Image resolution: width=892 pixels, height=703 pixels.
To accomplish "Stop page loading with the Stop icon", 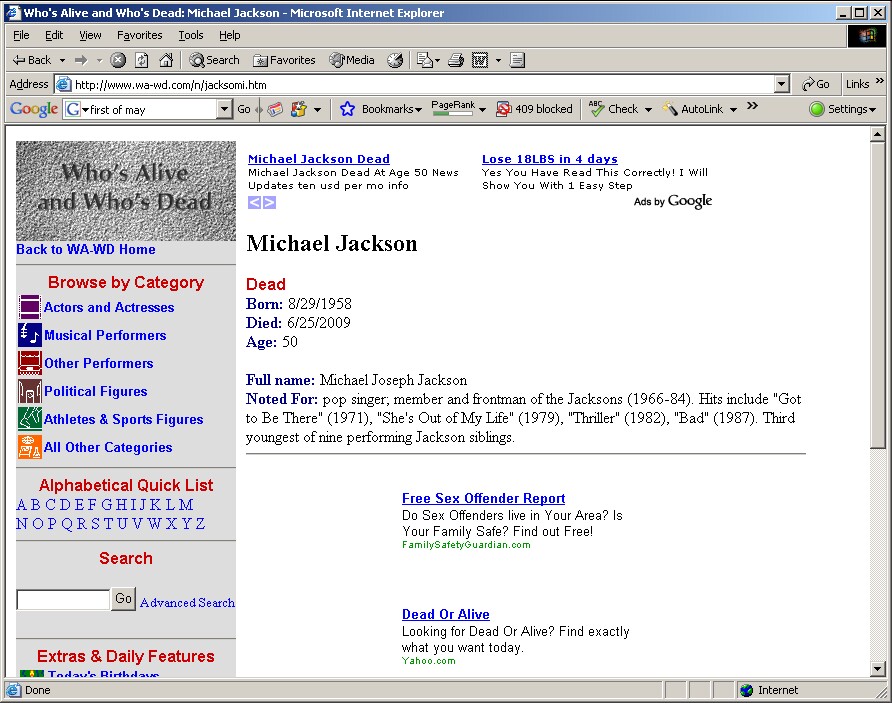I will point(118,60).
